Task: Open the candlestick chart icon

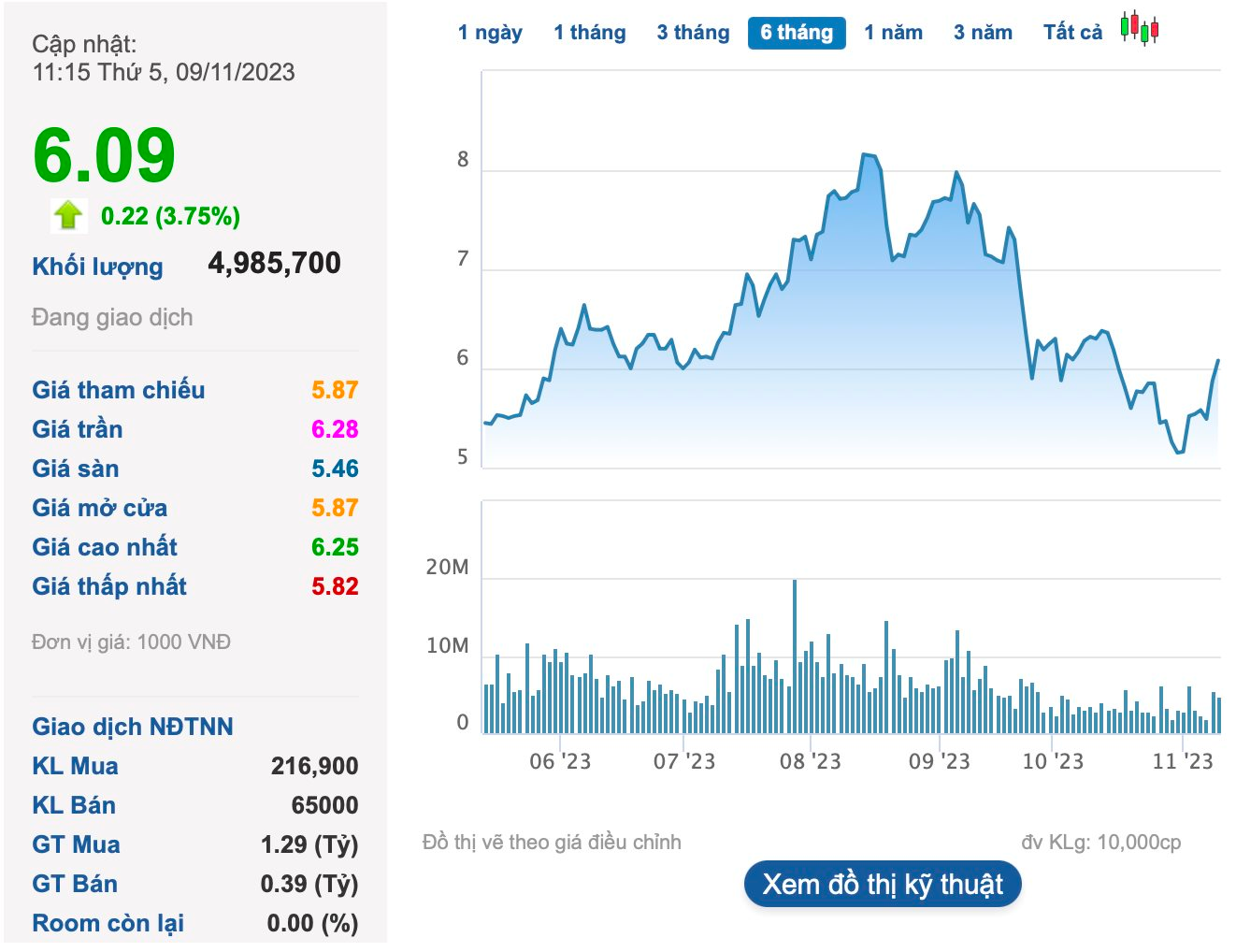Action: tap(1140, 28)
